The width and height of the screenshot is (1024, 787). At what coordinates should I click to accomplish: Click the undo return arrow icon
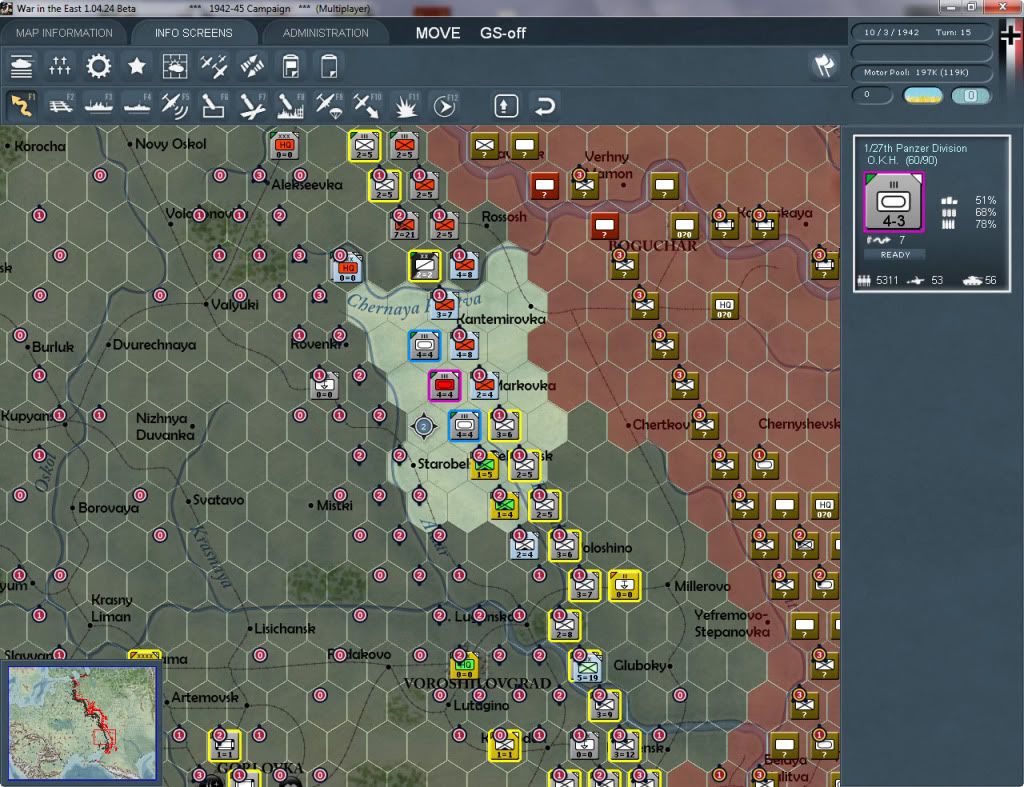pos(544,105)
